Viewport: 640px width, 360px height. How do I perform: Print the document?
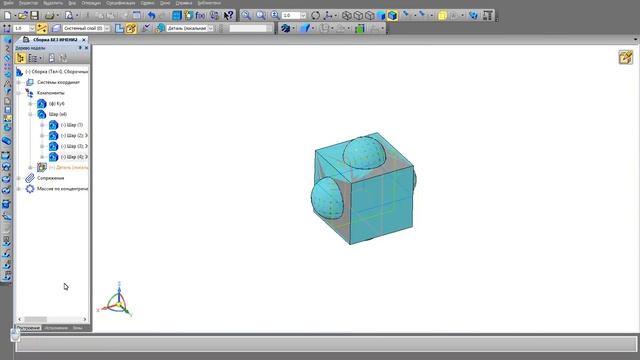(x=49, y=16)
